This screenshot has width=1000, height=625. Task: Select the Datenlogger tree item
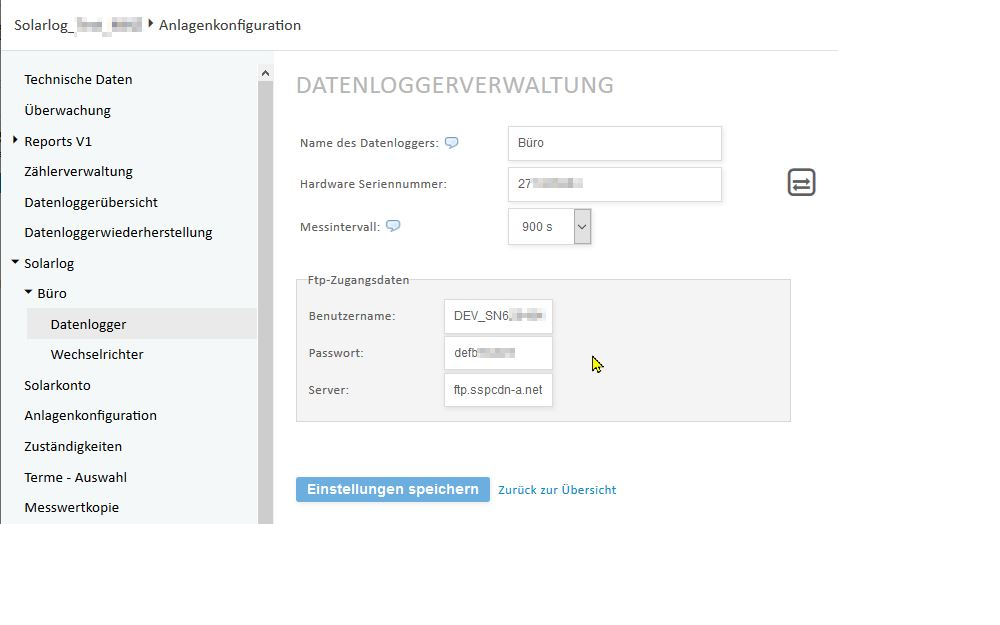pos(142,324)
